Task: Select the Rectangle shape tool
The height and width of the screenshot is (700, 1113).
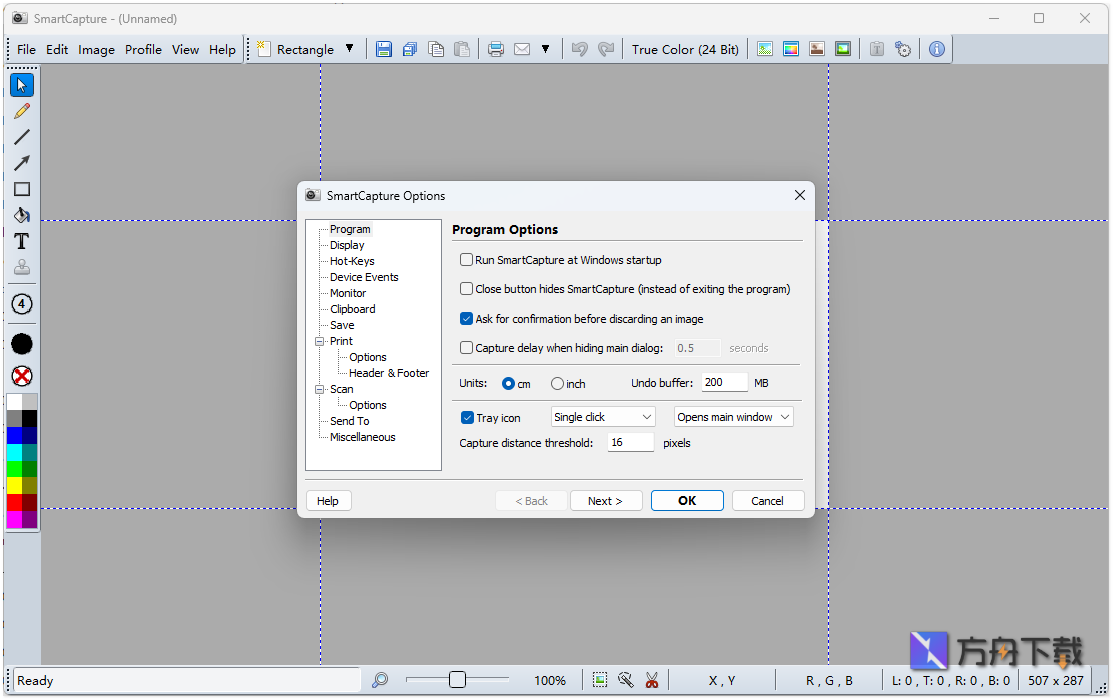Action: [21, 189]
